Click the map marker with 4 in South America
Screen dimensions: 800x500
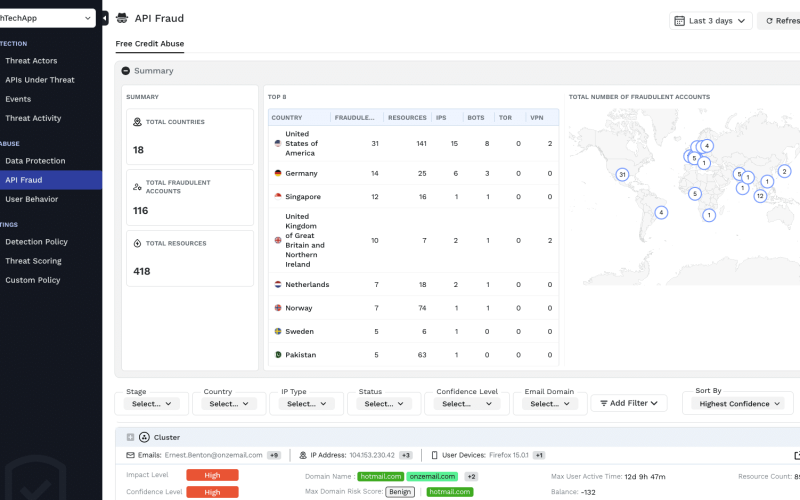660,212
